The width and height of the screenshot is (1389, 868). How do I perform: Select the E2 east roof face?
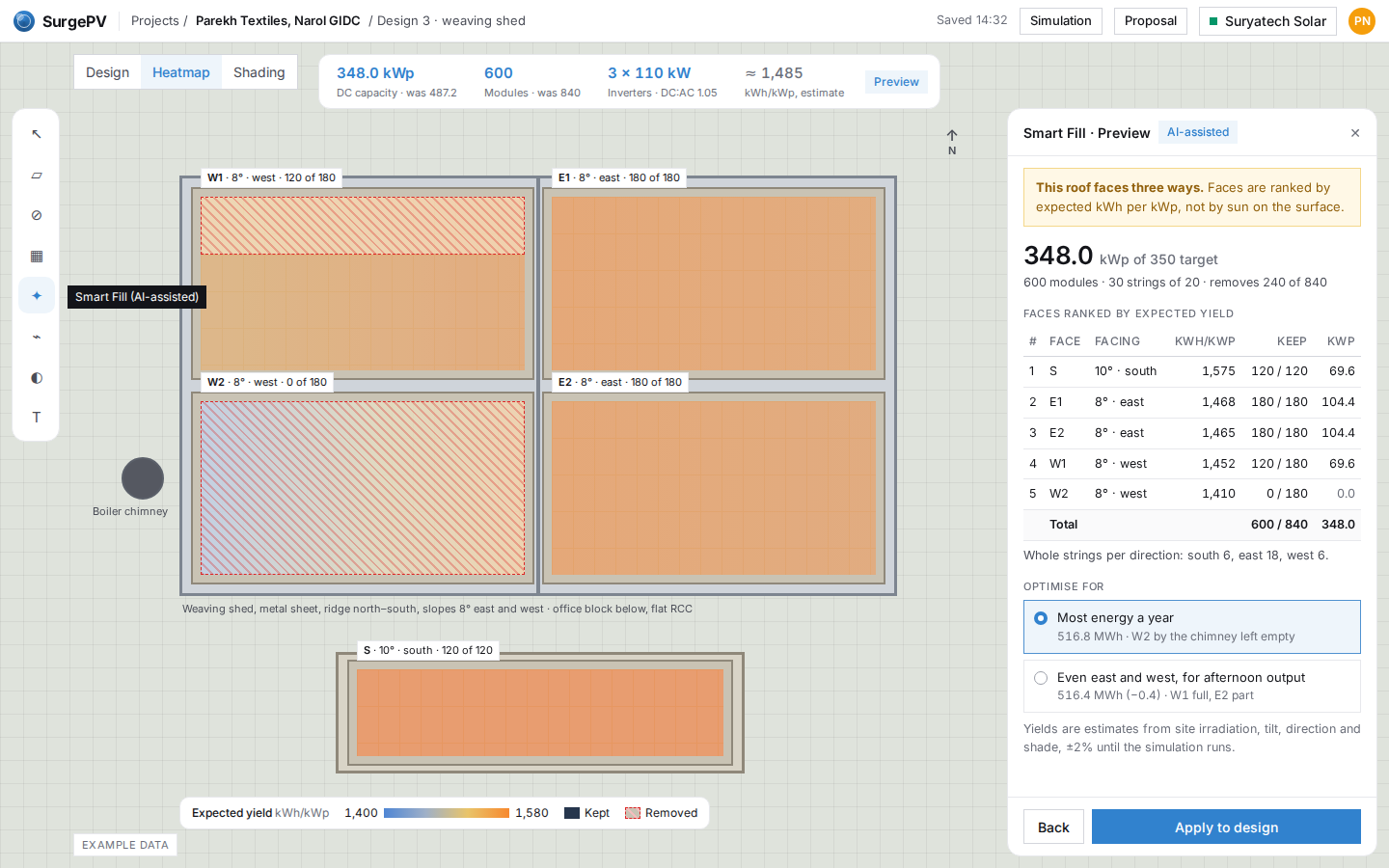tap(714, 488)
